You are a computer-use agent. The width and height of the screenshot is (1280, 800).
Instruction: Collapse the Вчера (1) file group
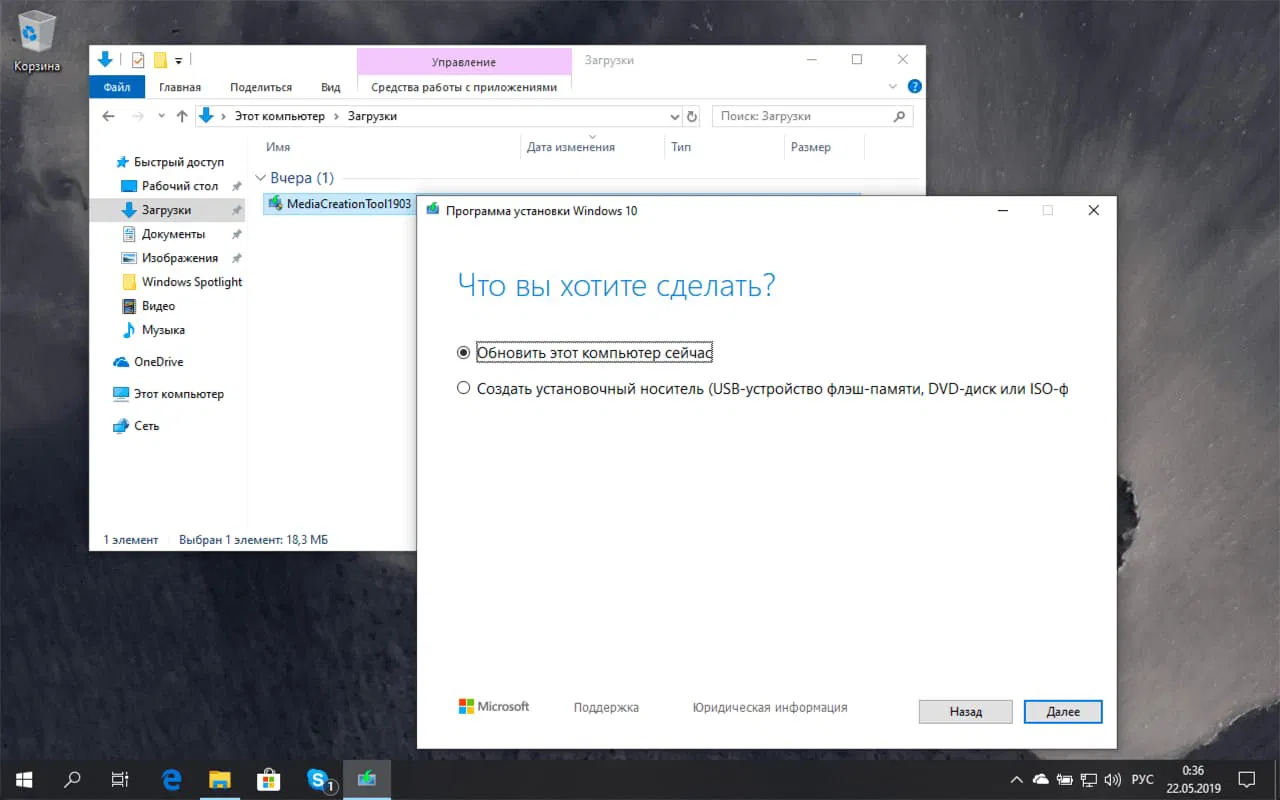pos(262,177)
